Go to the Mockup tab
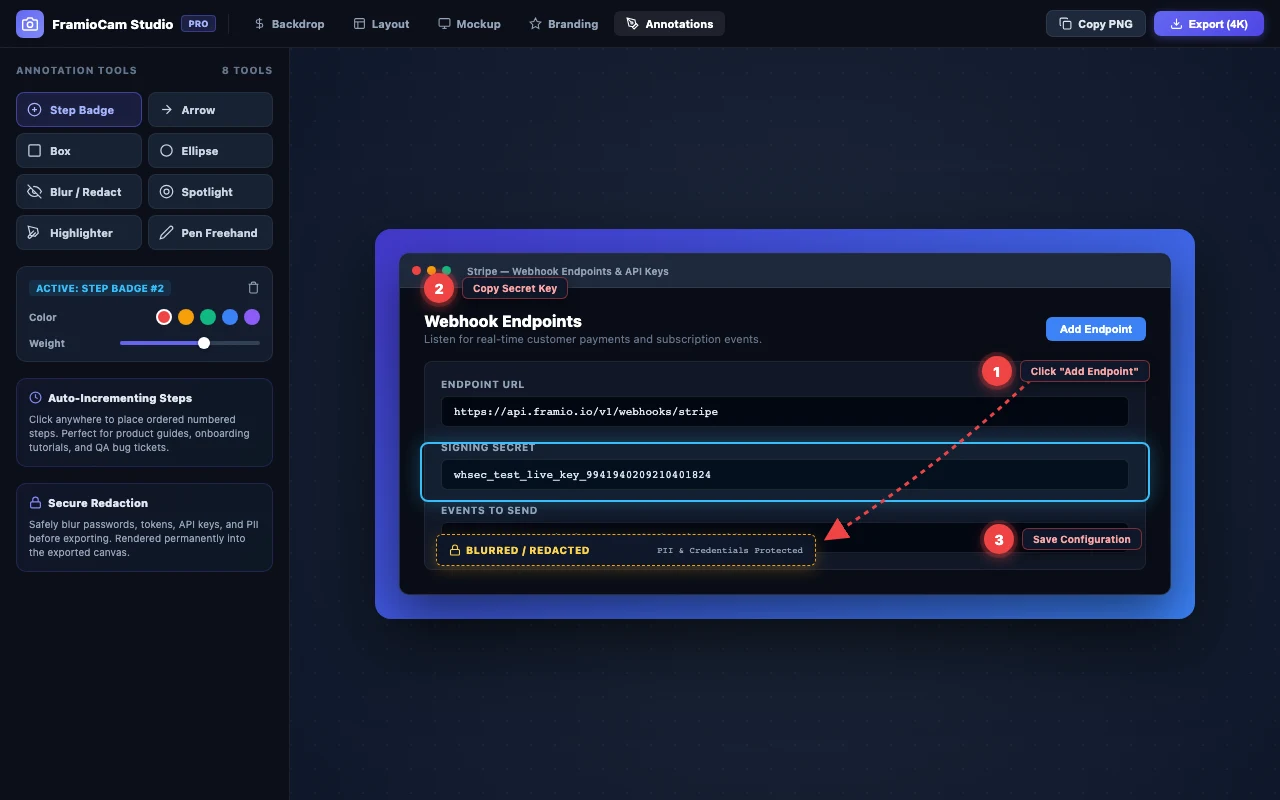 point(469,24)
